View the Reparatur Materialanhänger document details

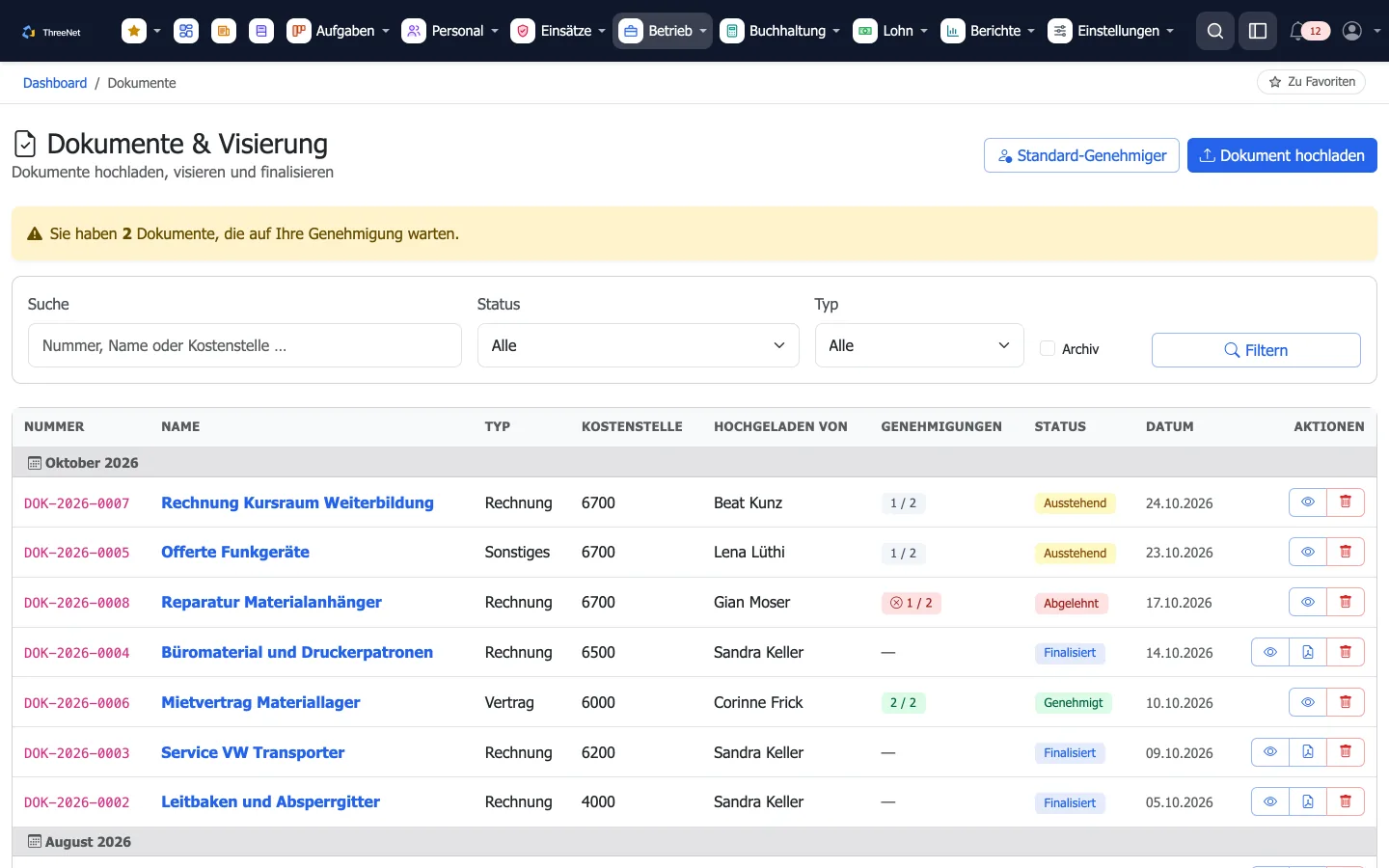1308,603
